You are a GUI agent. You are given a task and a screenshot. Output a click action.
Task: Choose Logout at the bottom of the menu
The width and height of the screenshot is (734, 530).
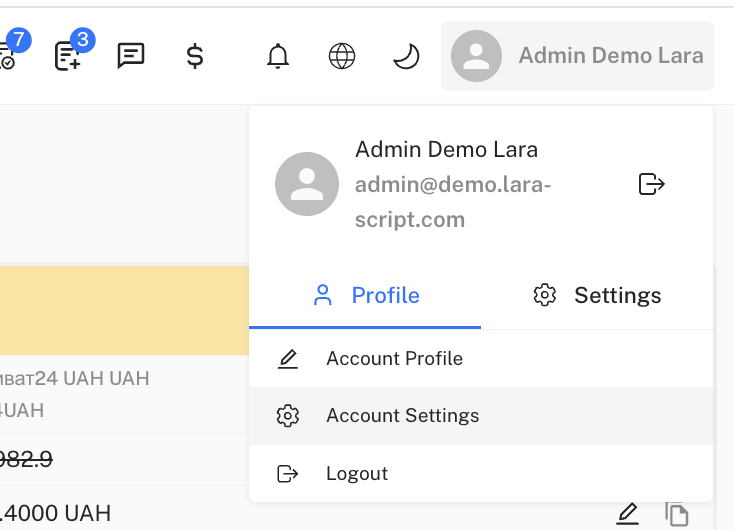tap(356, 474)
